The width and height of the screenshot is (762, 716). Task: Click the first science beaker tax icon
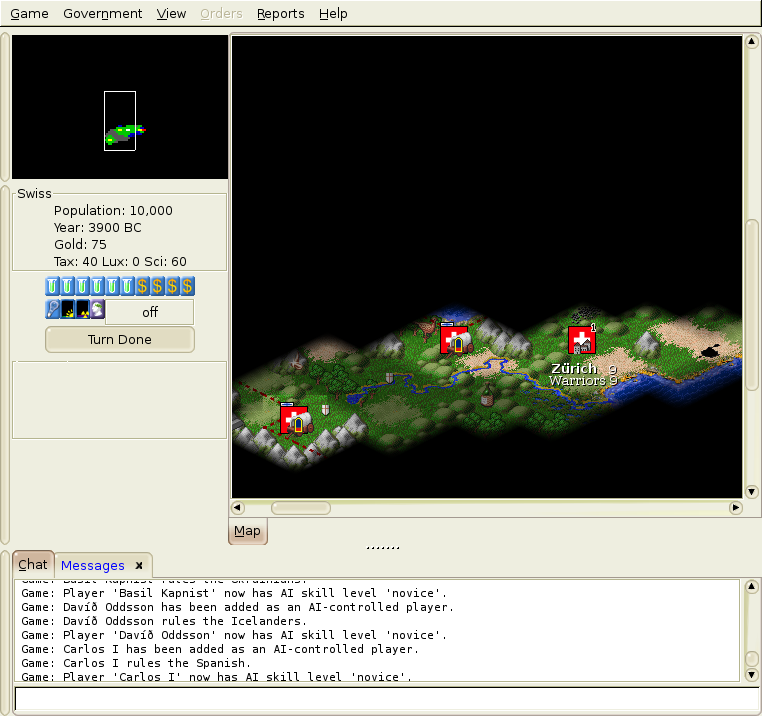point(52,286)
